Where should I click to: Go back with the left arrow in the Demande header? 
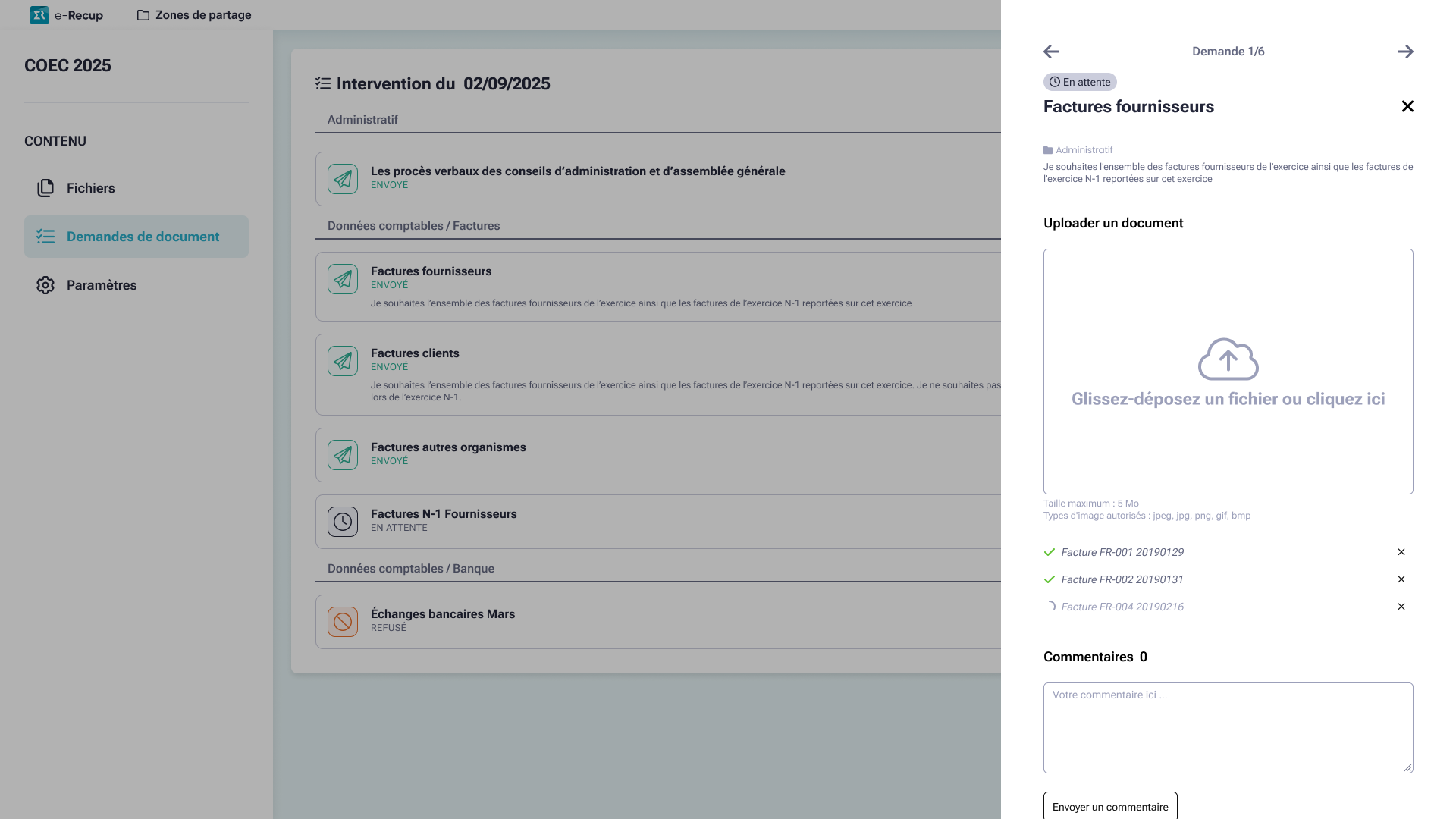(x=1051, y=52)
